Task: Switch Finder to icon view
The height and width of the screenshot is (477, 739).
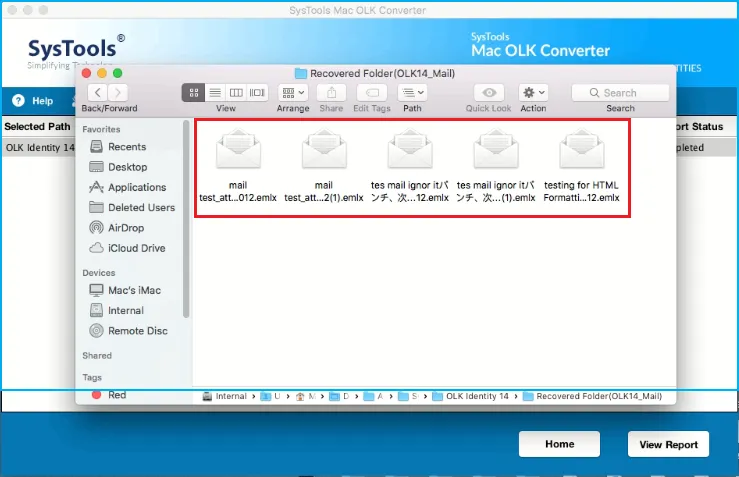Action: tap(193, 92)
